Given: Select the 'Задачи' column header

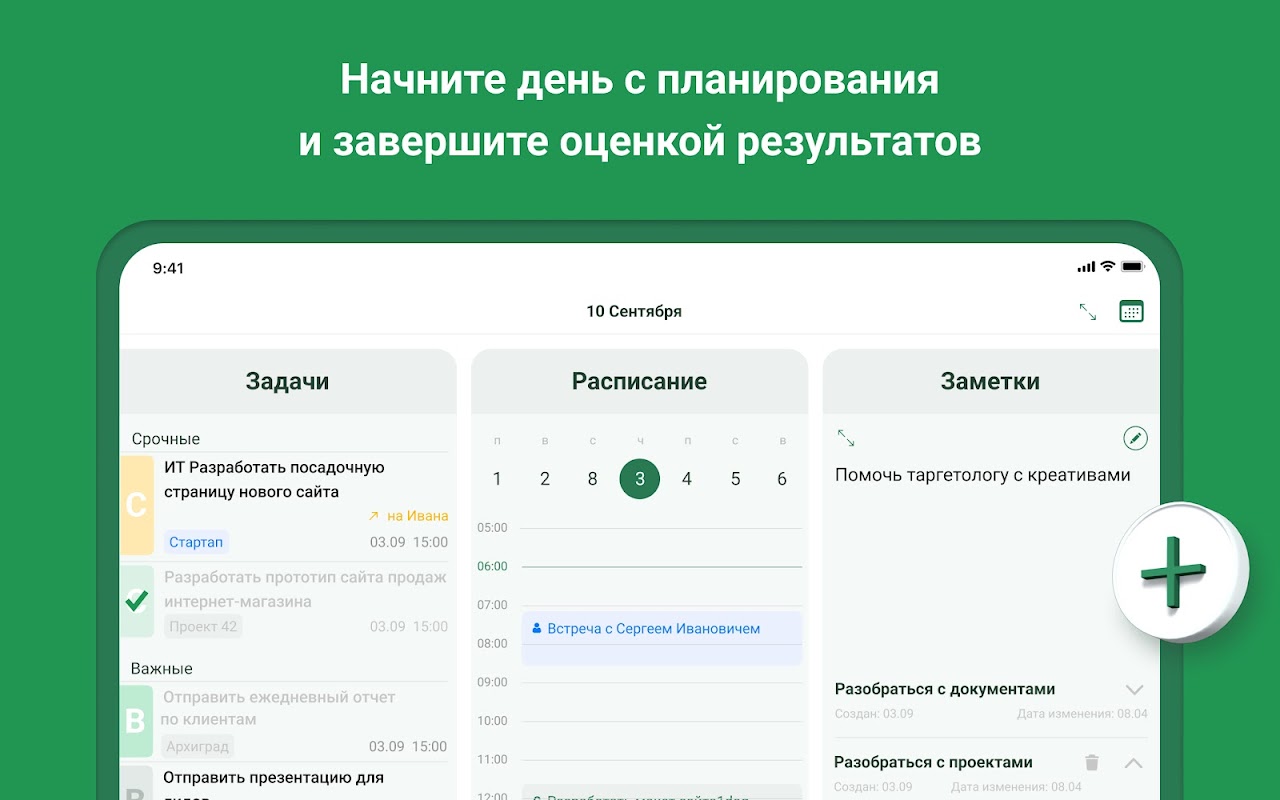Looking at the screenshot, I should click(288, 381).
